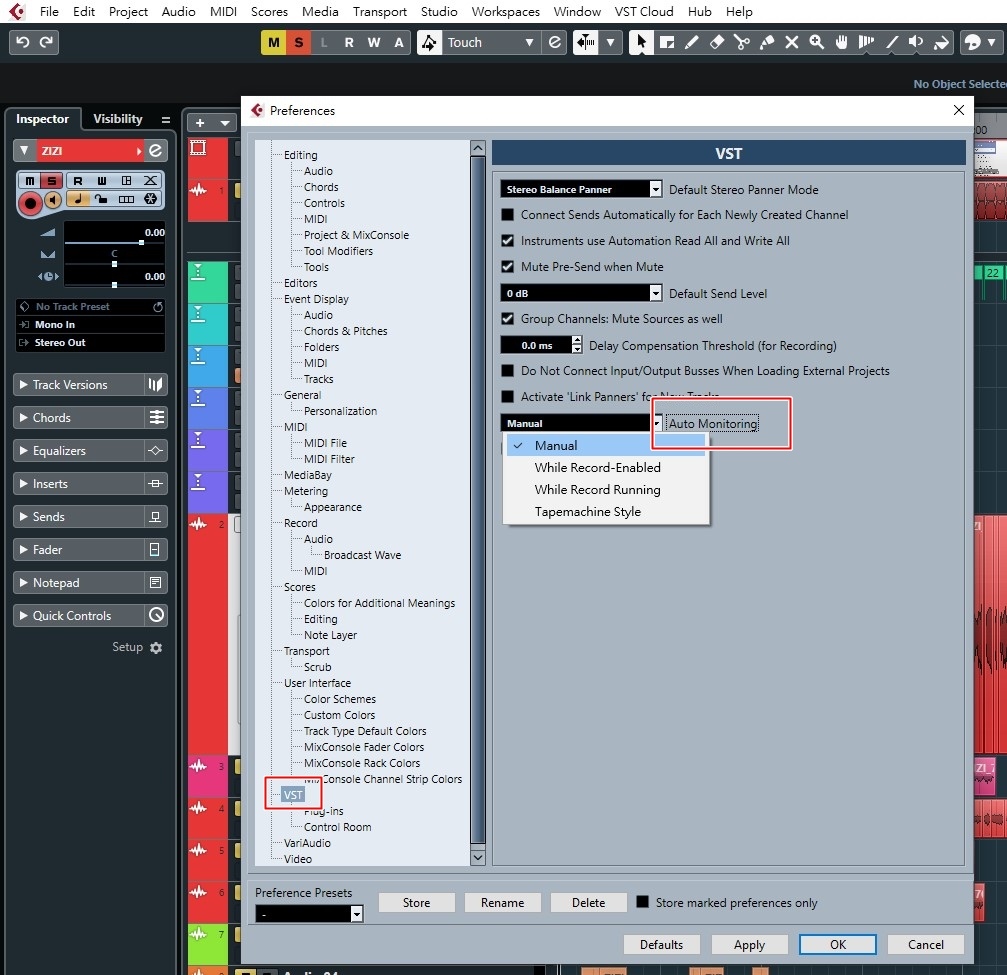Select the Line tool

point(891,42)
